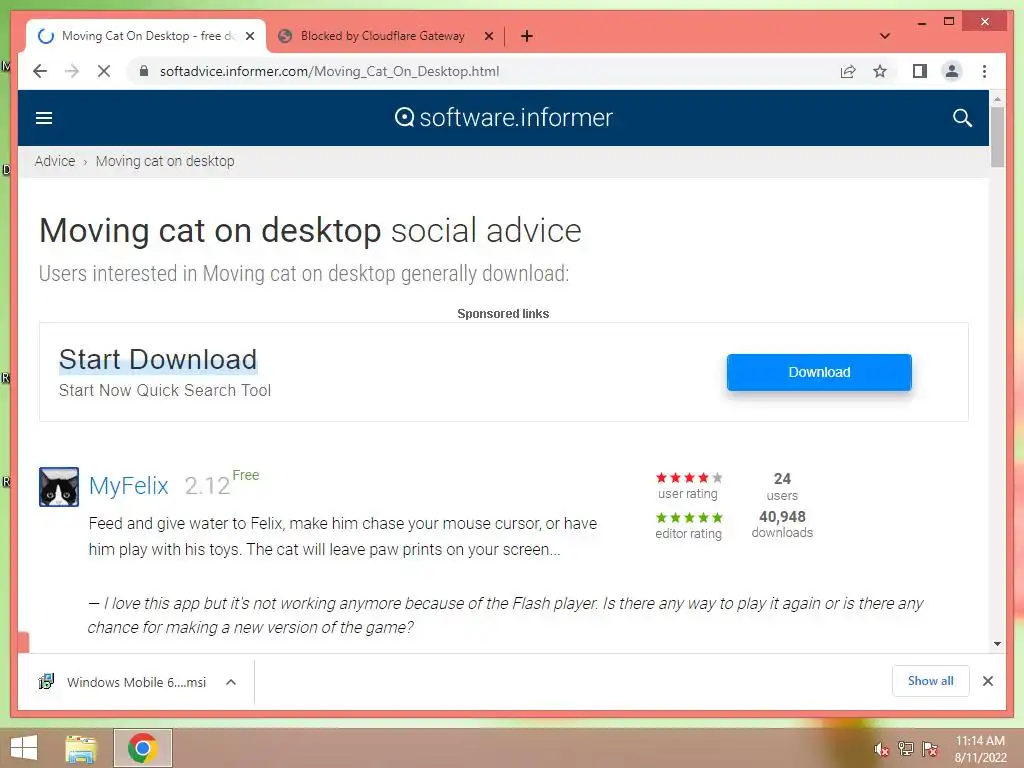The height and width of the screenshot is (768, 1024).
Task: Go back to the previous page
Action: pyautogui.click(x=40, y=71)
